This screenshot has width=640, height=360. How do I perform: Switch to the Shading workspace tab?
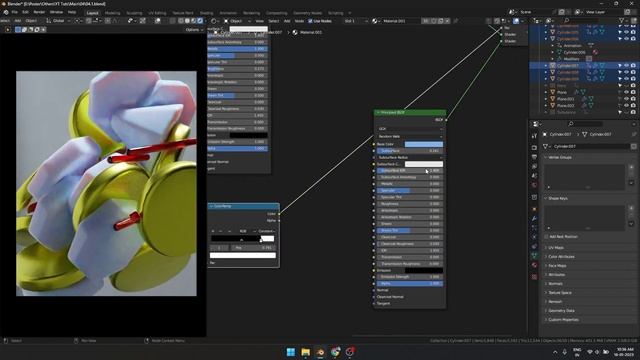click(207, 13)
